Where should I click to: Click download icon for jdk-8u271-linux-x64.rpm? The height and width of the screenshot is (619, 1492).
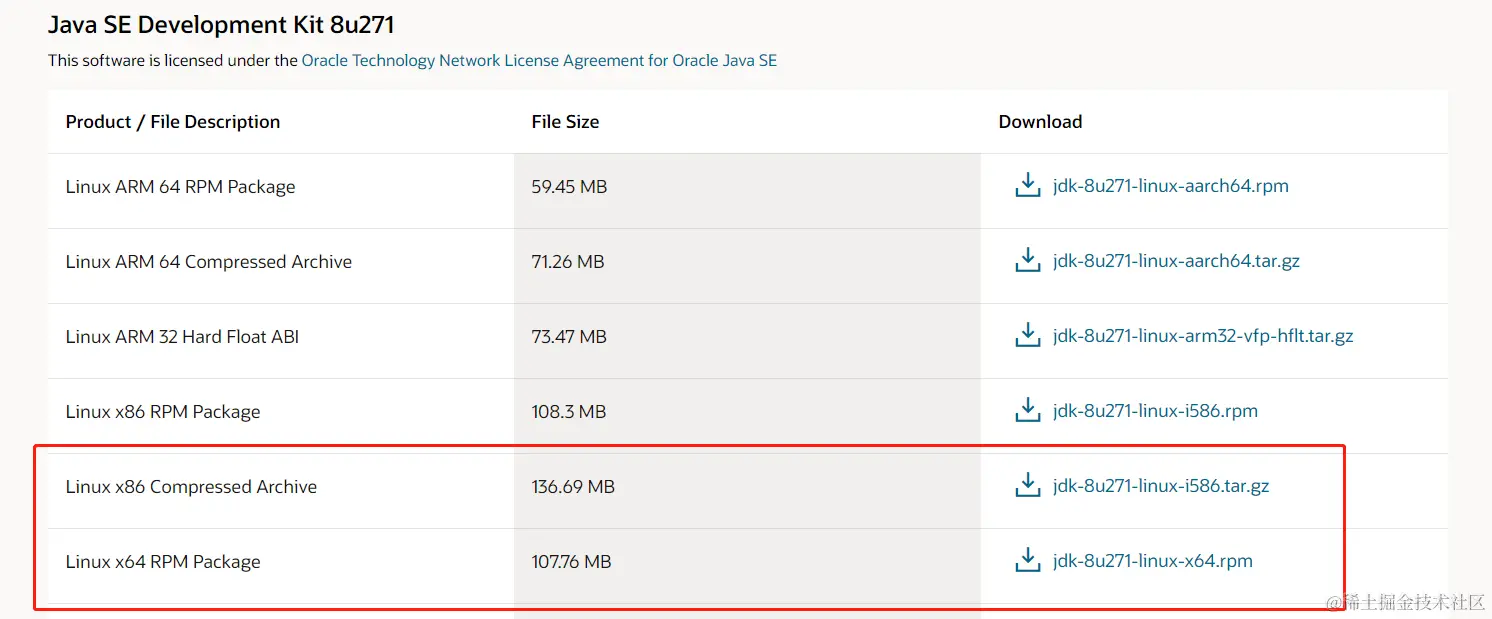point(1028,561)
